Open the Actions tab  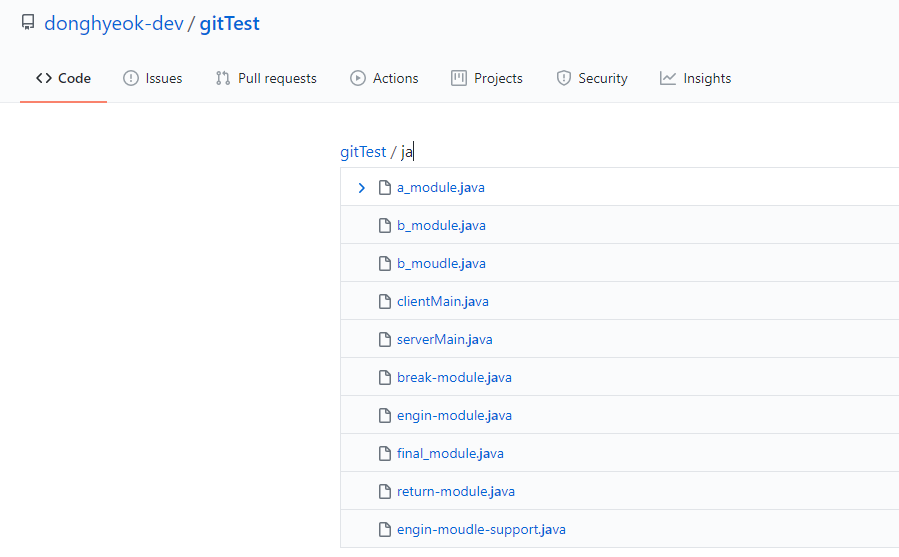[x=384, y=78]
